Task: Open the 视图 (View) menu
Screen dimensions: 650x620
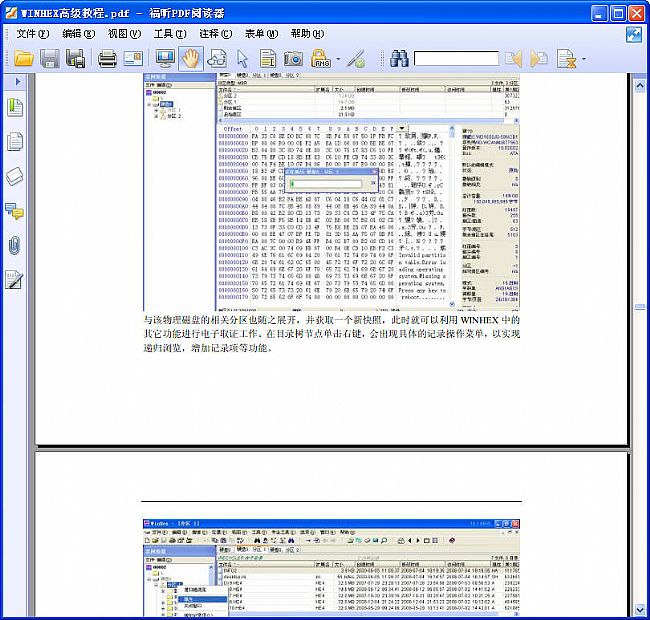Action: coord(124,34)
